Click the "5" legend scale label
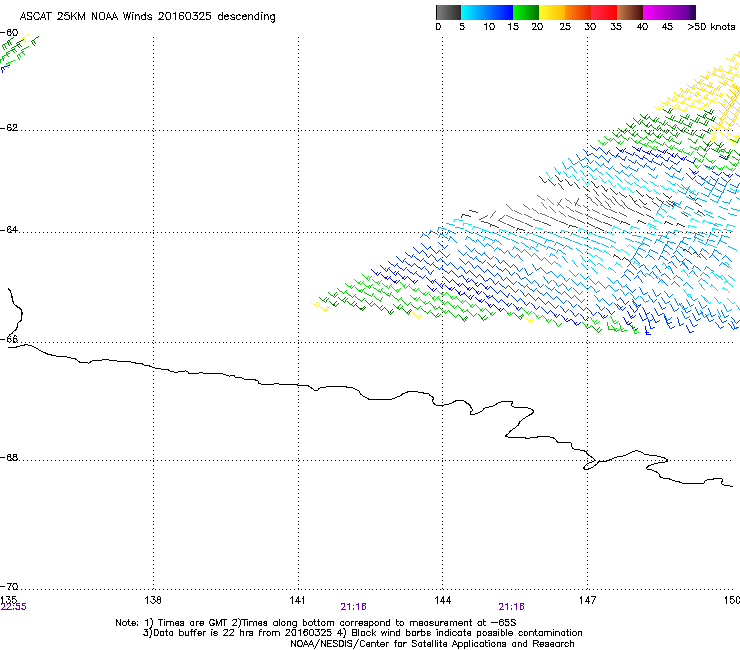 (462, 27)
